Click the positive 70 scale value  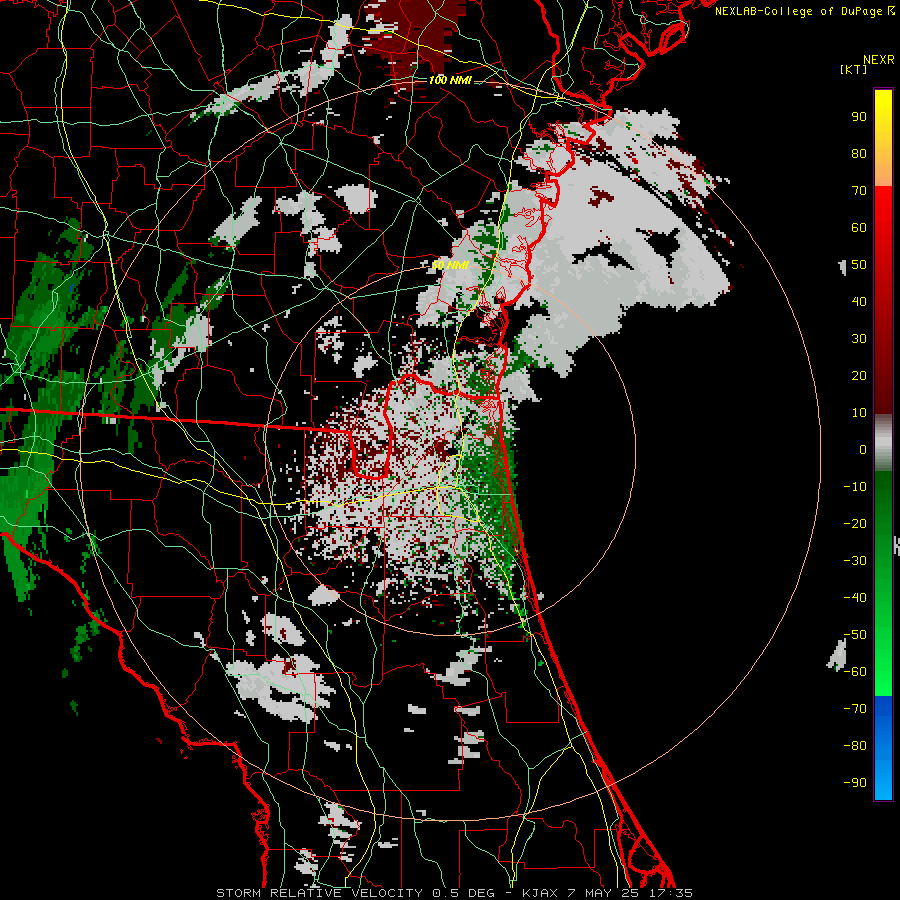tap(859, 191)
